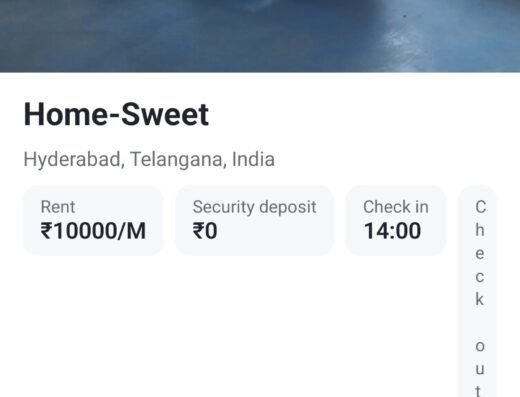Click the word India in location
The image size is (520, 397).
(x=253, y=159)
